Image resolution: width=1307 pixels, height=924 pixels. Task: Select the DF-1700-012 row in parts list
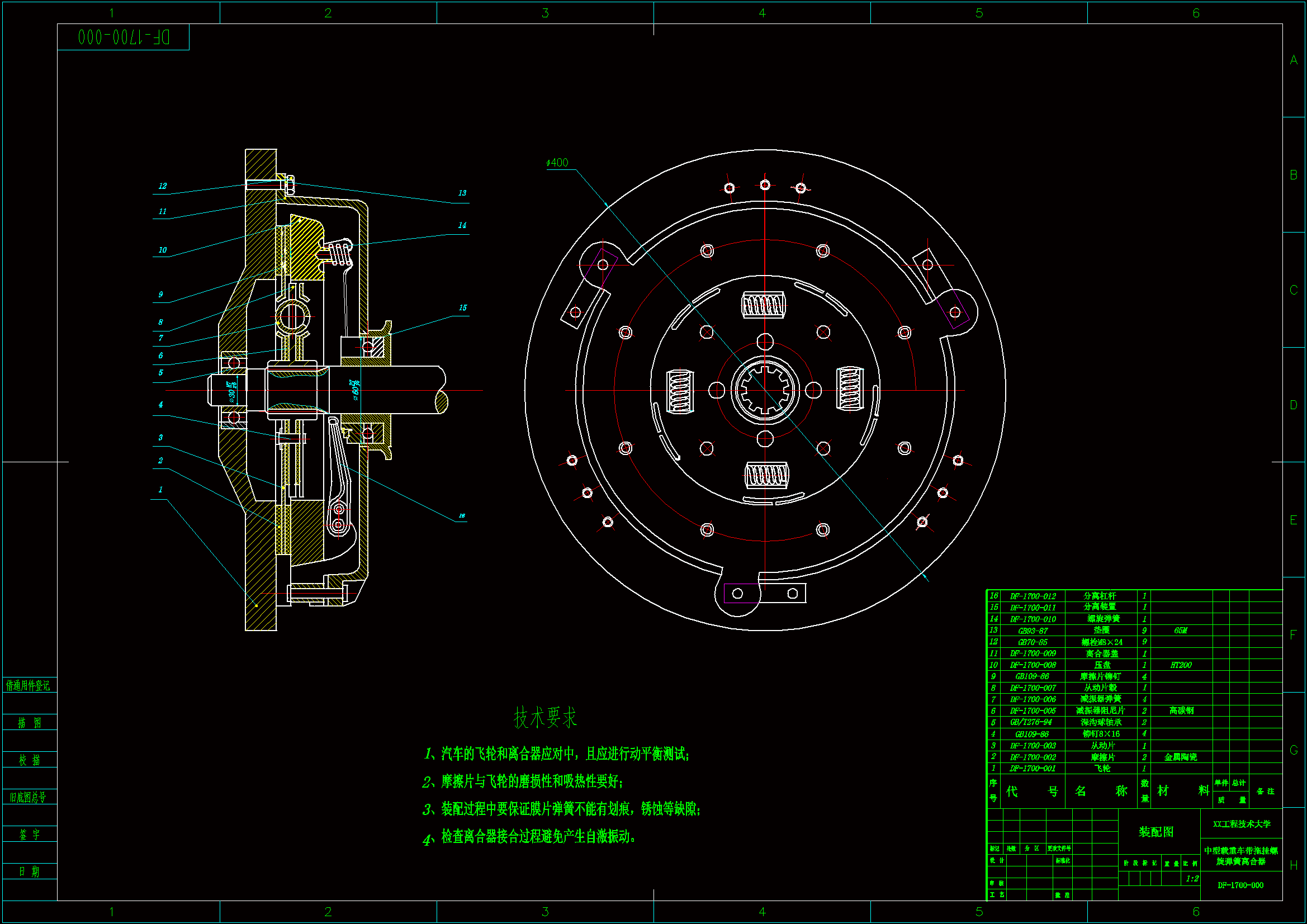(x=1032, y=596)
